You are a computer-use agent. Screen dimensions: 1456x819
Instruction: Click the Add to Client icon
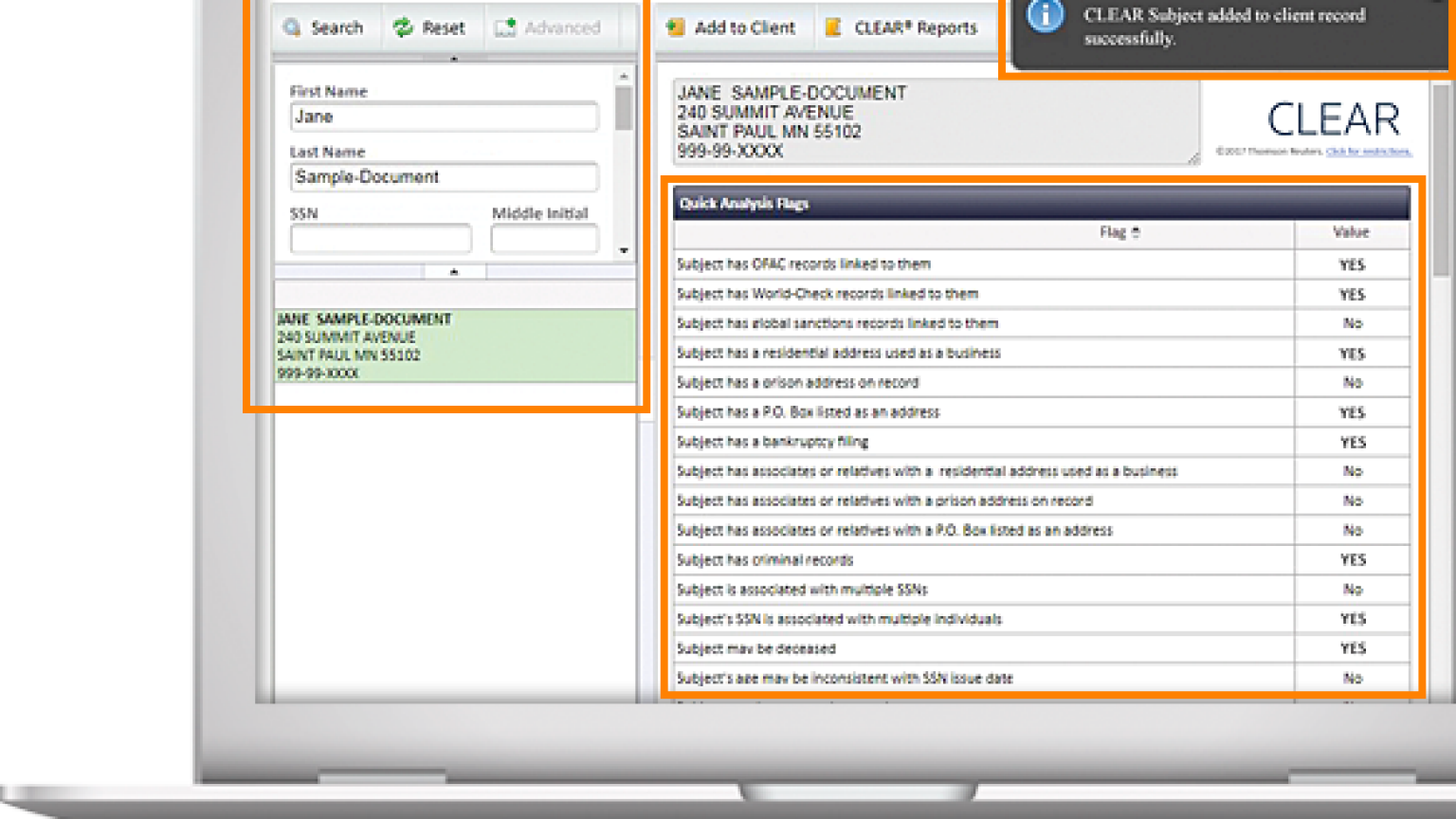coord(676,27)
